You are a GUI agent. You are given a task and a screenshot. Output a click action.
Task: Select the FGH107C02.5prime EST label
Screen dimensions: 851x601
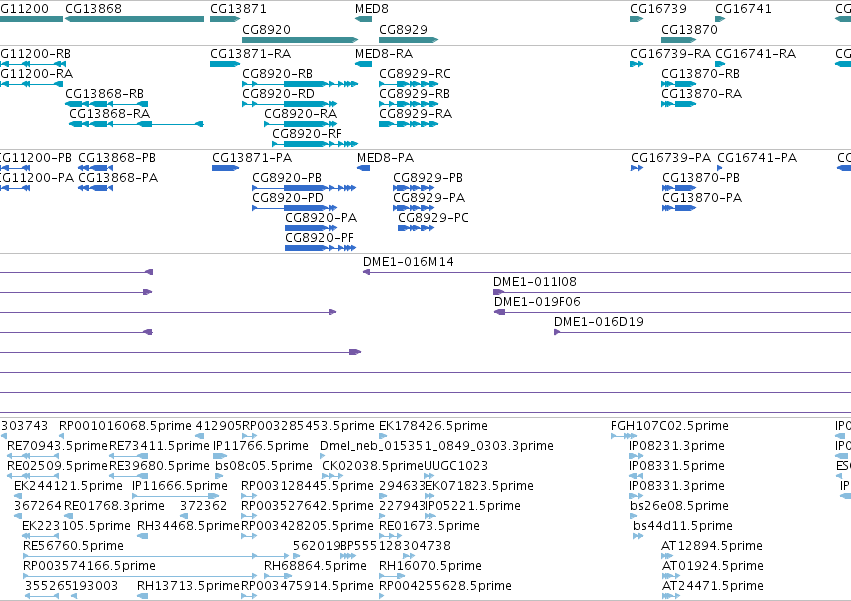coord(670,426)
